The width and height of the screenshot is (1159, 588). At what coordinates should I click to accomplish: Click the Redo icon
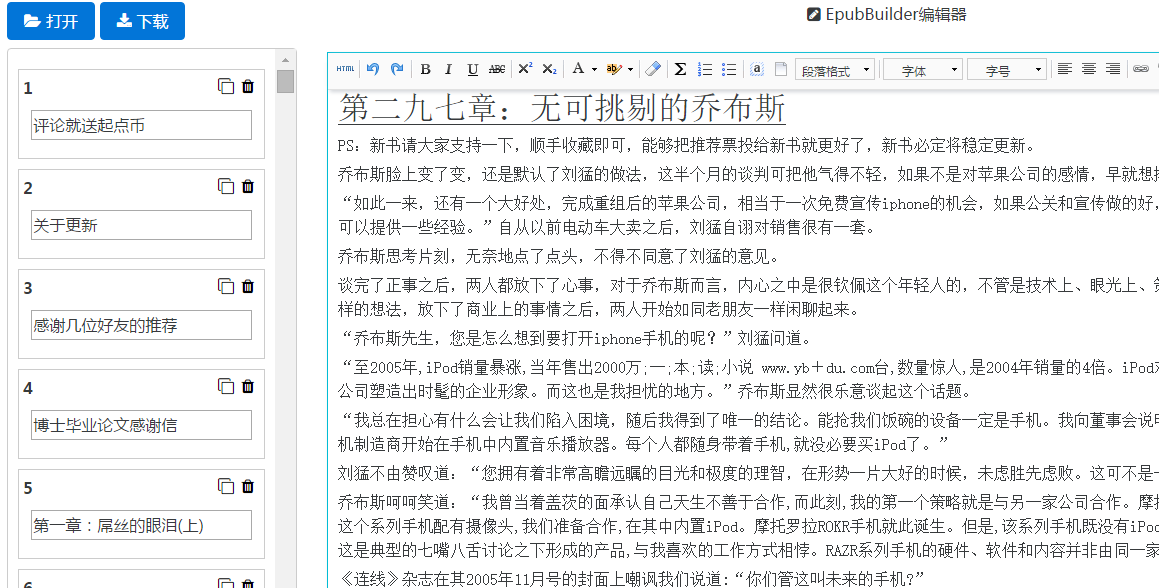click(397, 68)
